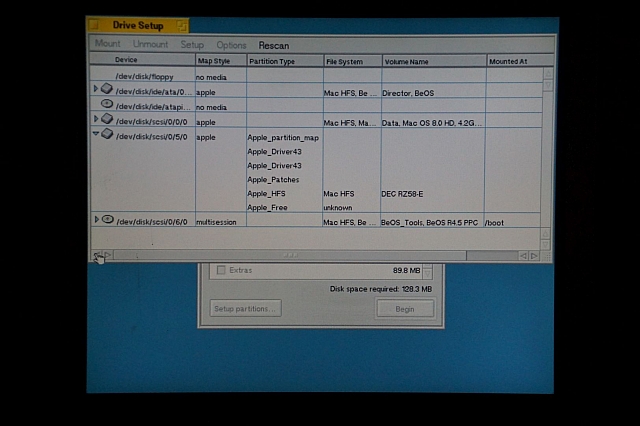Screen dimensions: 640x426
Task: Click the DEC RZ58-E volume name
Action: (402, 194)
